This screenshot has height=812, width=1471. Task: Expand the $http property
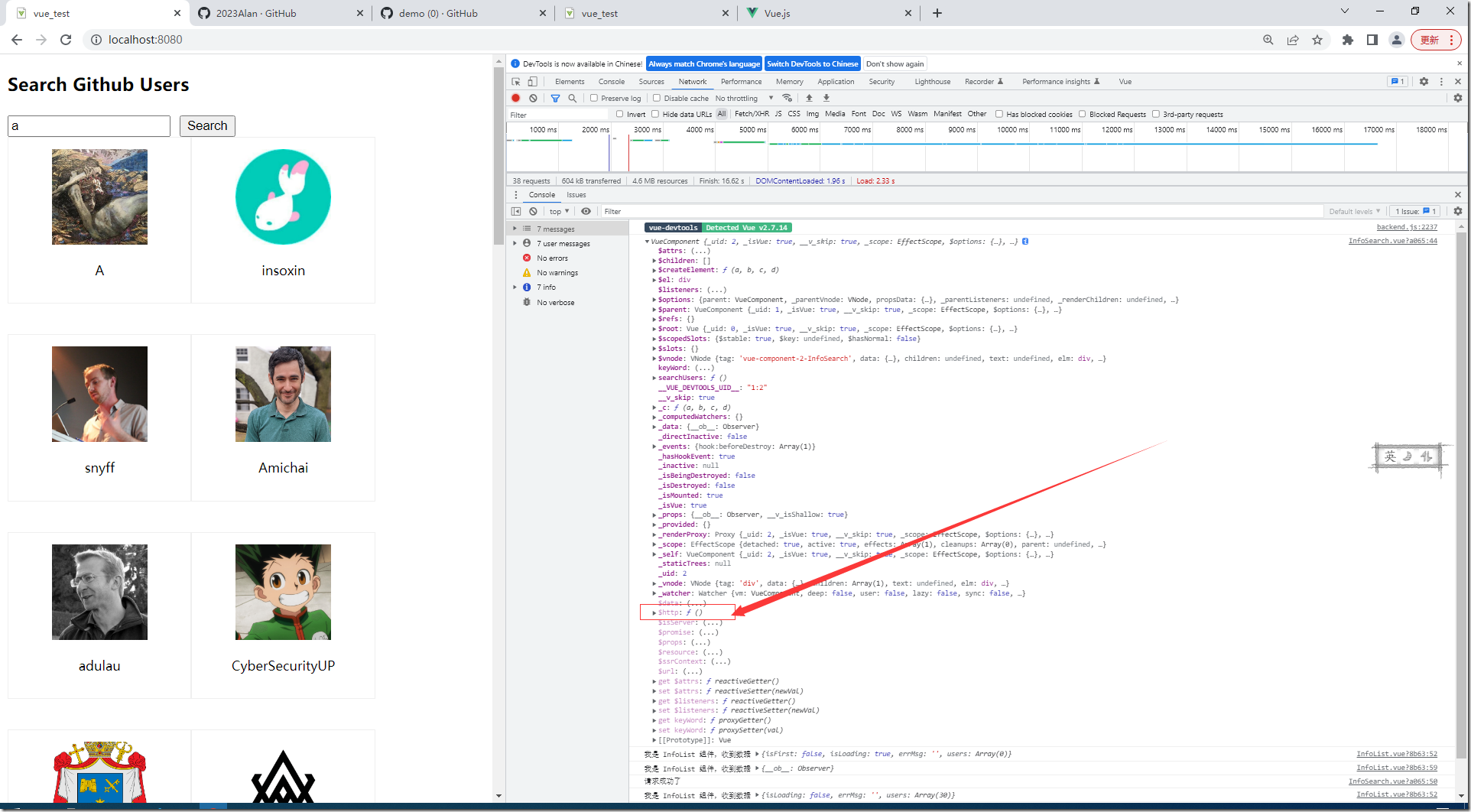point(654,612)
